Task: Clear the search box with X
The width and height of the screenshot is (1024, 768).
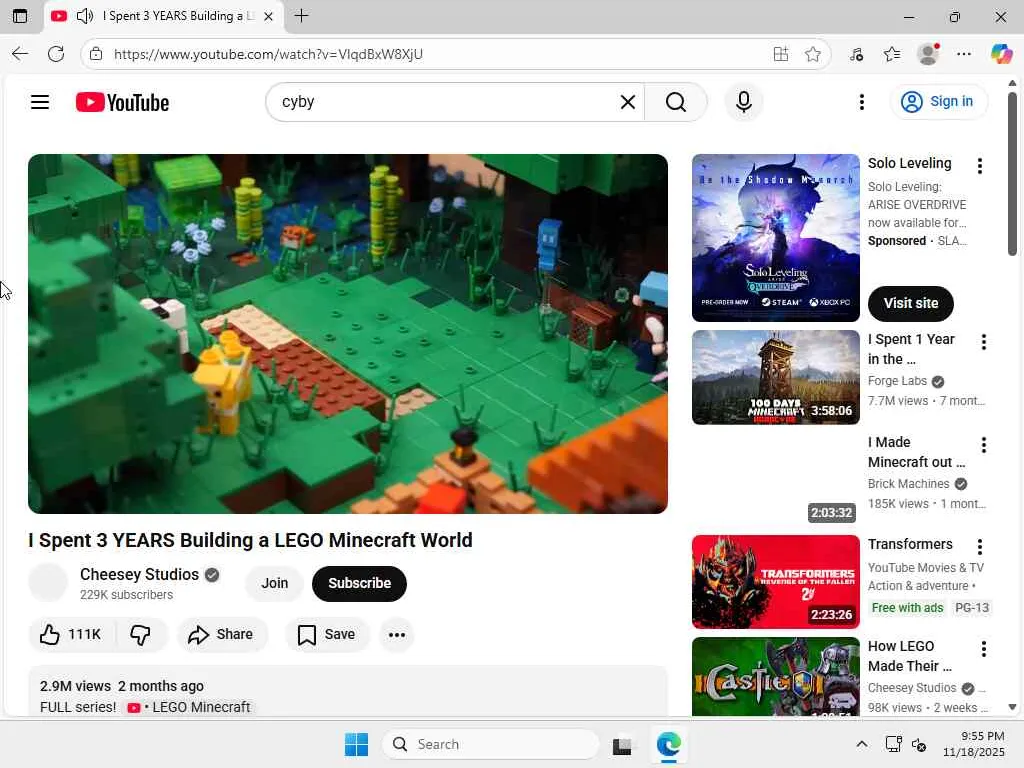Action: point(628,102)
